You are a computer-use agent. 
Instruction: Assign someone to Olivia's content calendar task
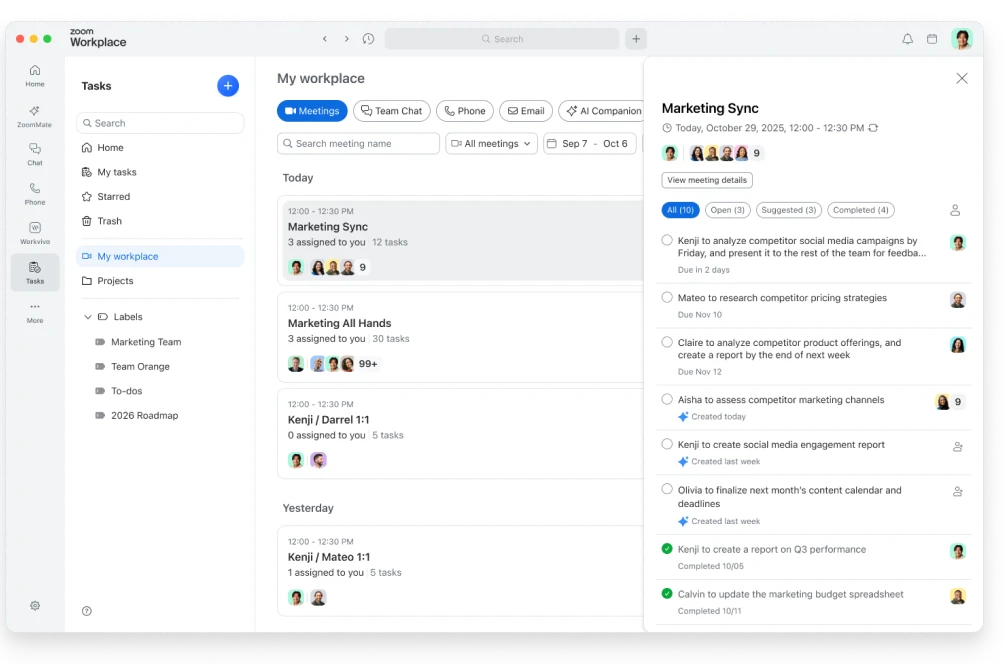point(957,492)
